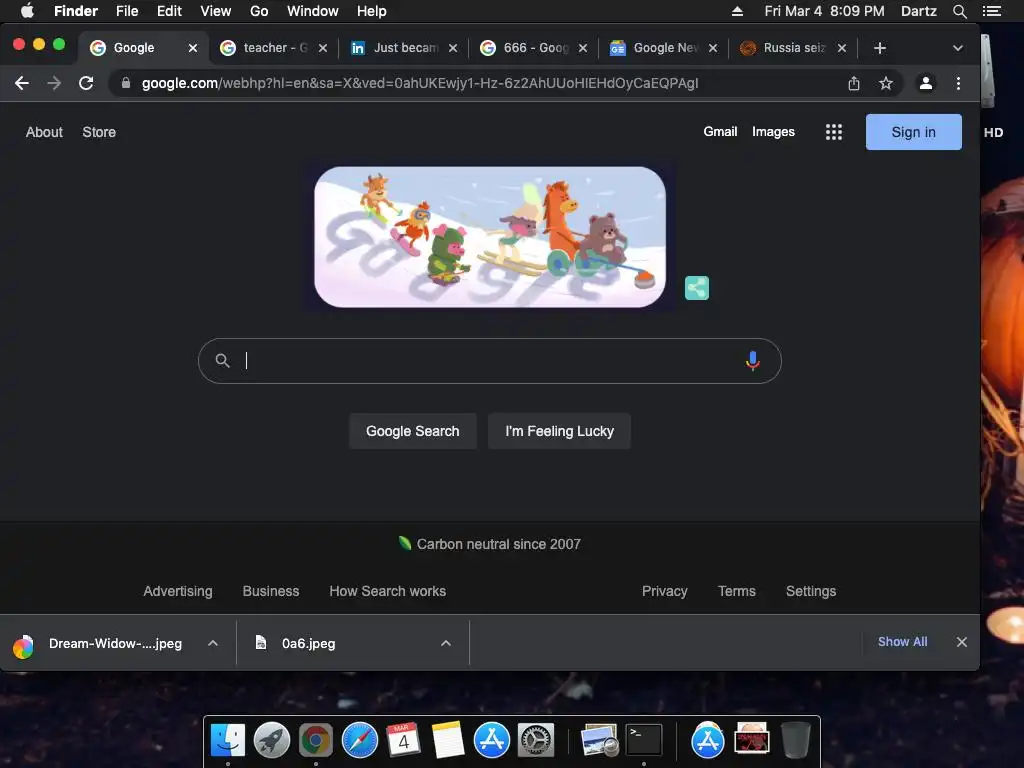Screen dimensions: 1024x768
Task: Open the Help menu
Action: (x=372, y=11)
